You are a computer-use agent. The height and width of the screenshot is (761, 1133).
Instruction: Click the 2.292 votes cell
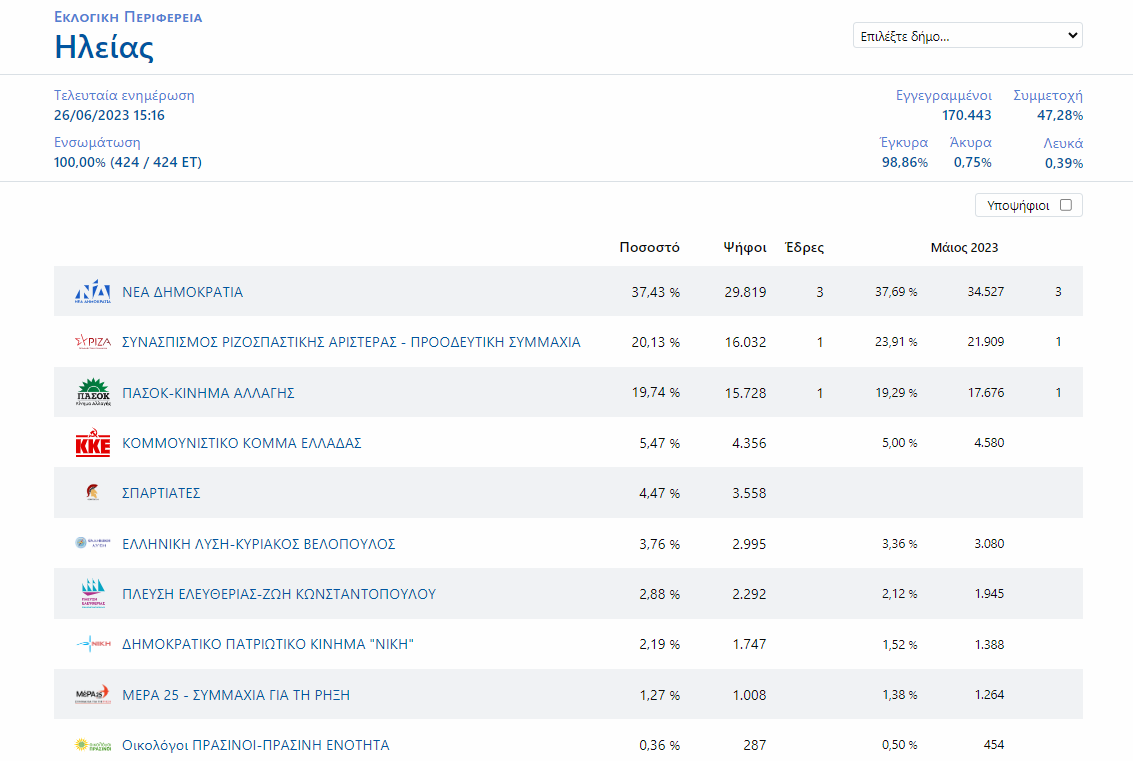pos(749,594)
